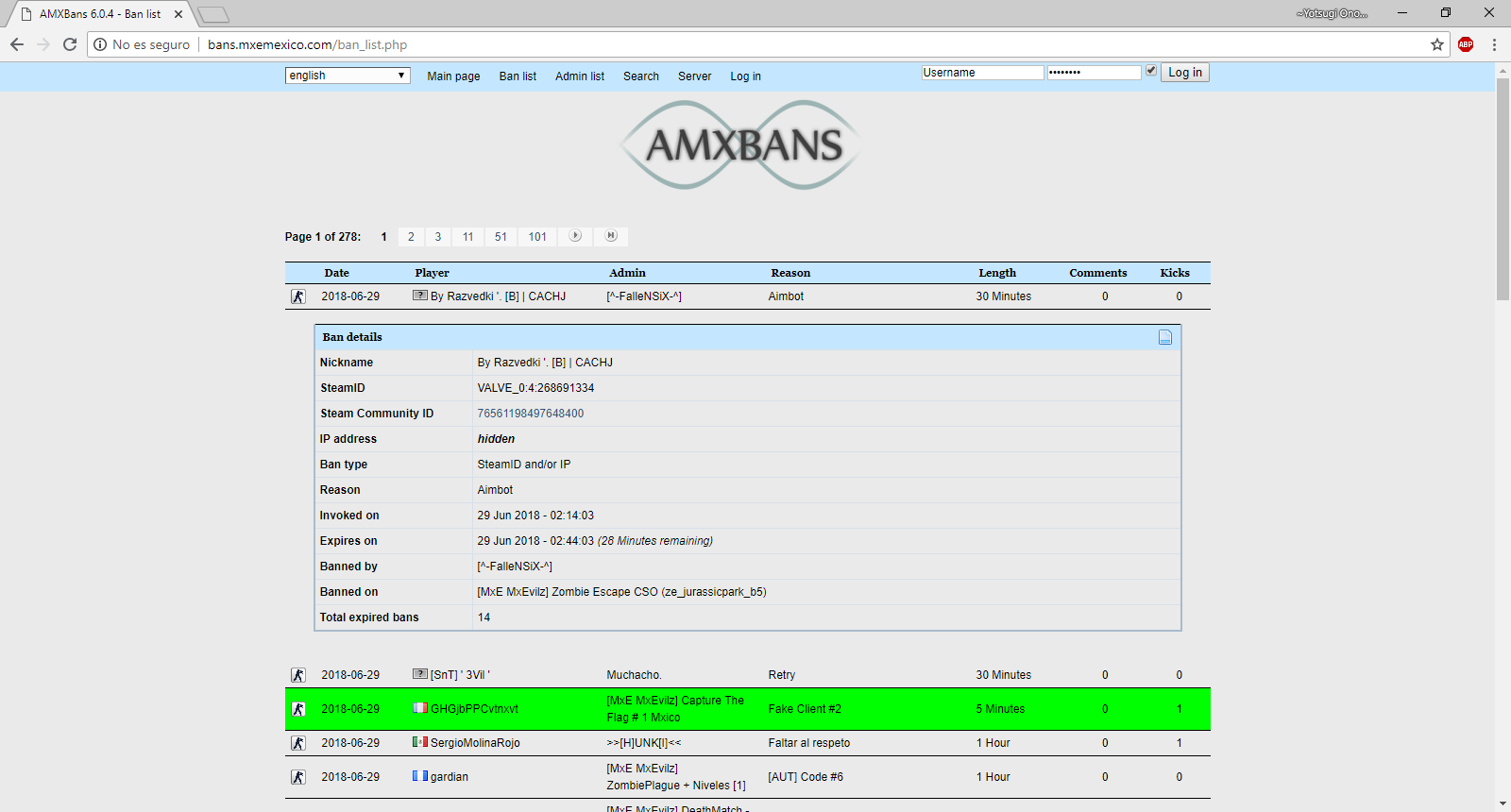Click the next page arrow in pagination
This screenshot has width=1511, height=812.
pyautogui.click(x=575, y=236)
